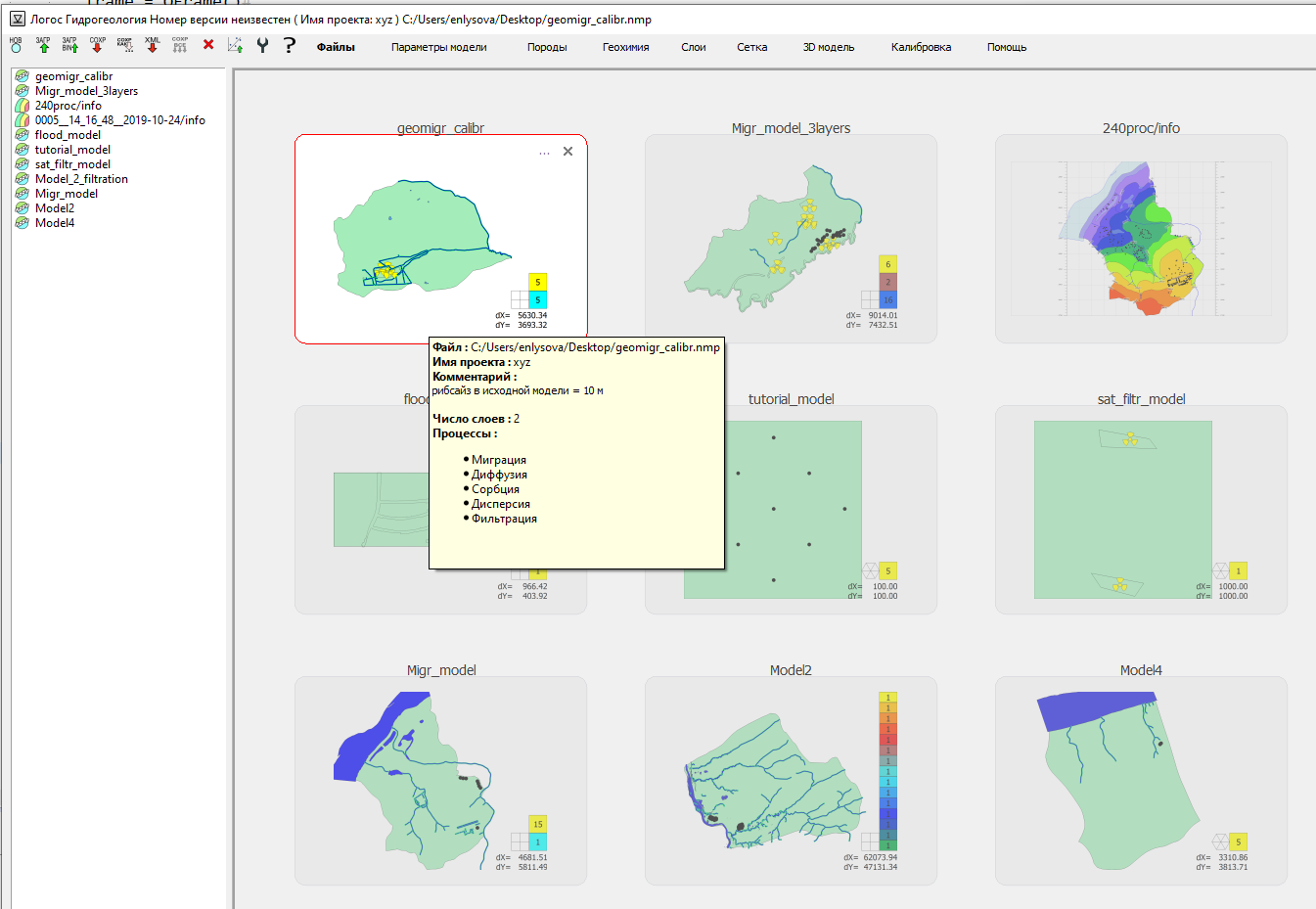Click the XML export icon
This screenshot has width=1316, height=909.
[x=152, y=45]
